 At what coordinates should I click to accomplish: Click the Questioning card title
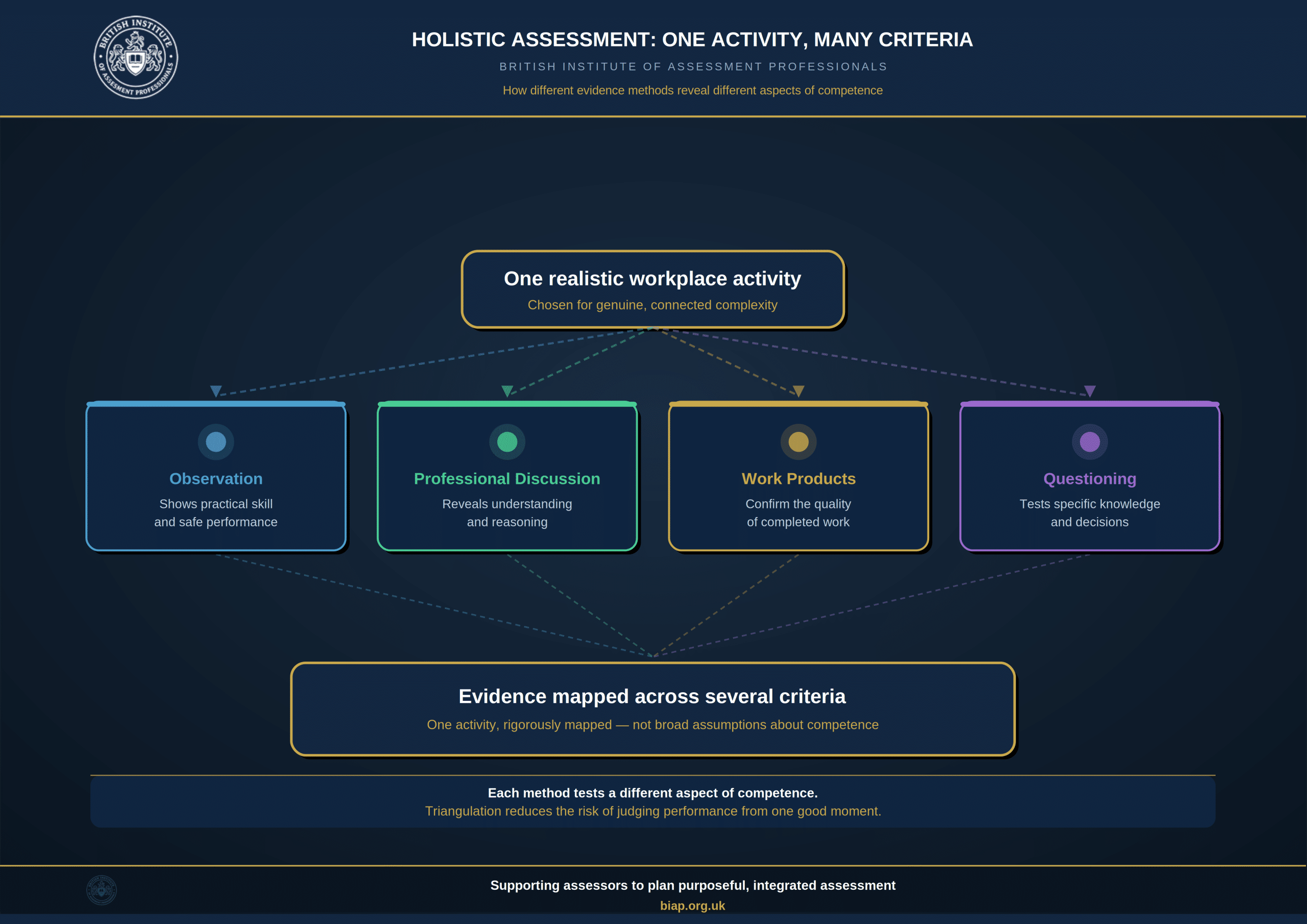click(1090, 479)
